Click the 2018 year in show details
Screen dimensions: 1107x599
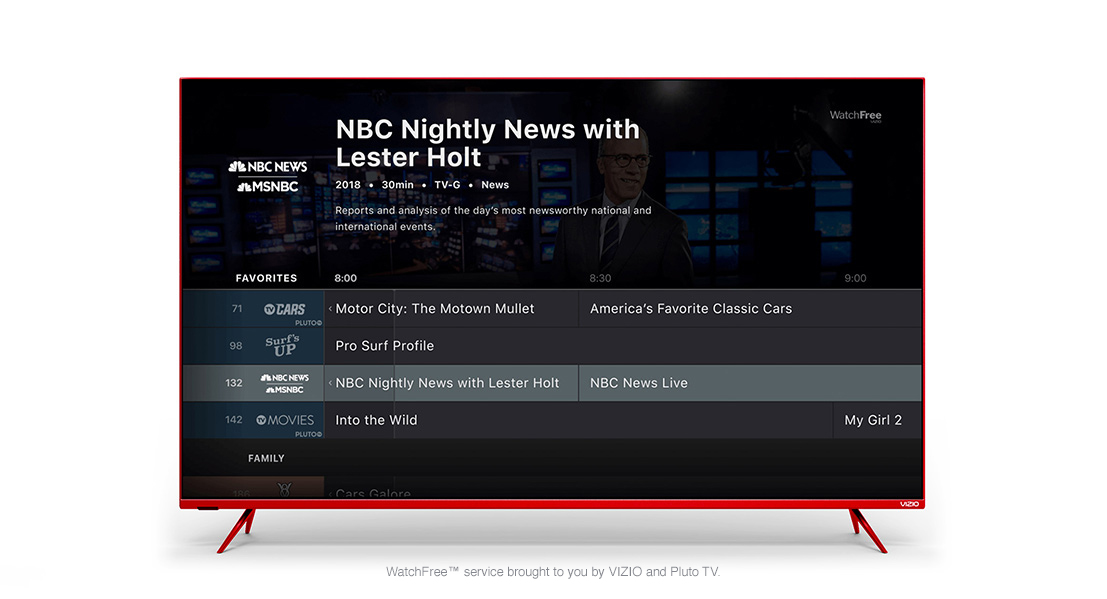click(x=347, y=185)
